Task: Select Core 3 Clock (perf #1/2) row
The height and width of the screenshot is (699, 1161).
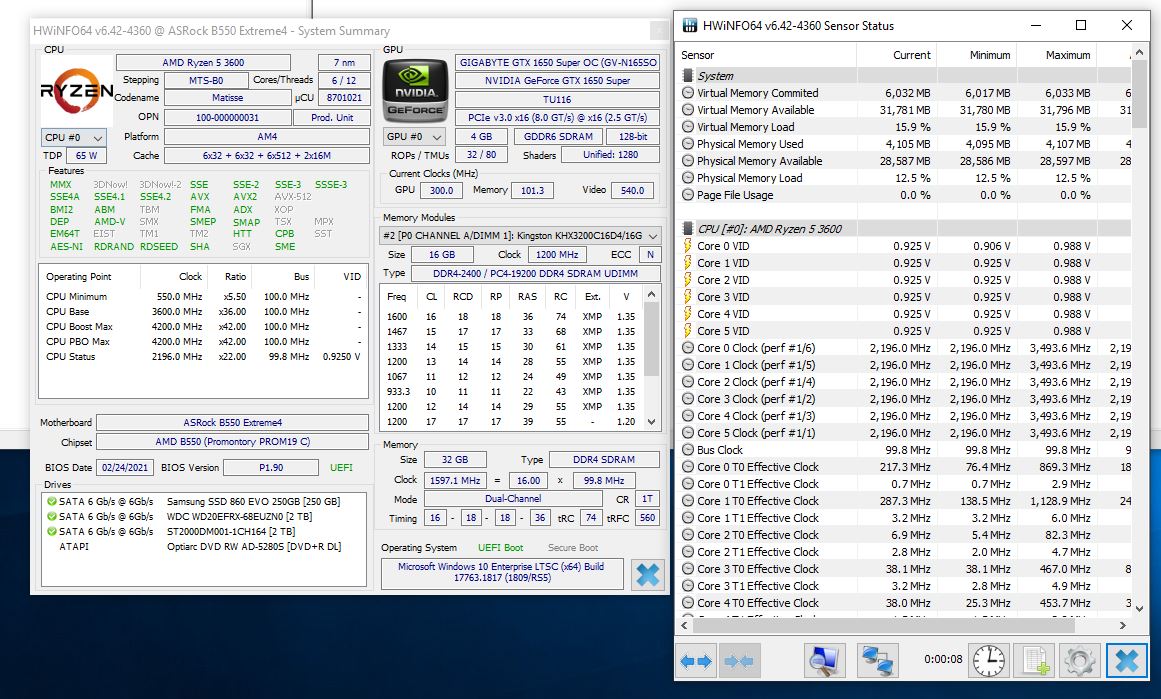Action: point(904,399)
